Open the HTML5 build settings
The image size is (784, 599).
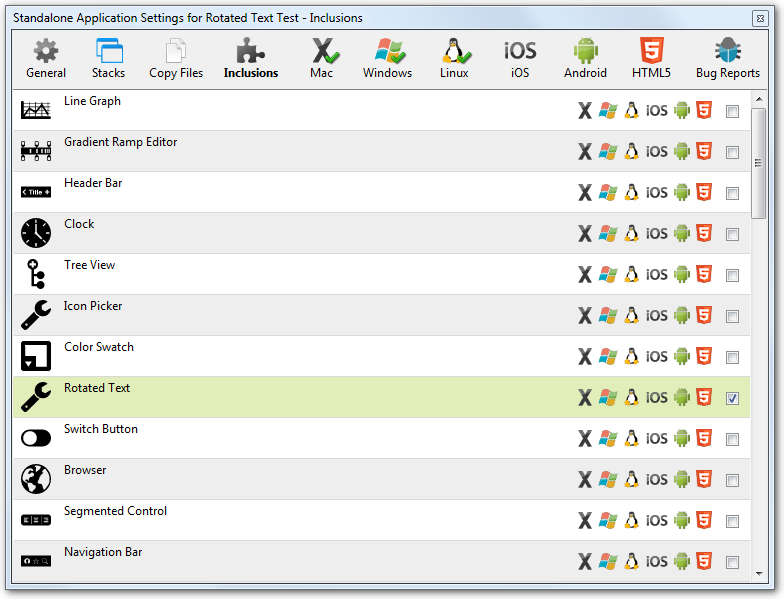coord(651,58)
